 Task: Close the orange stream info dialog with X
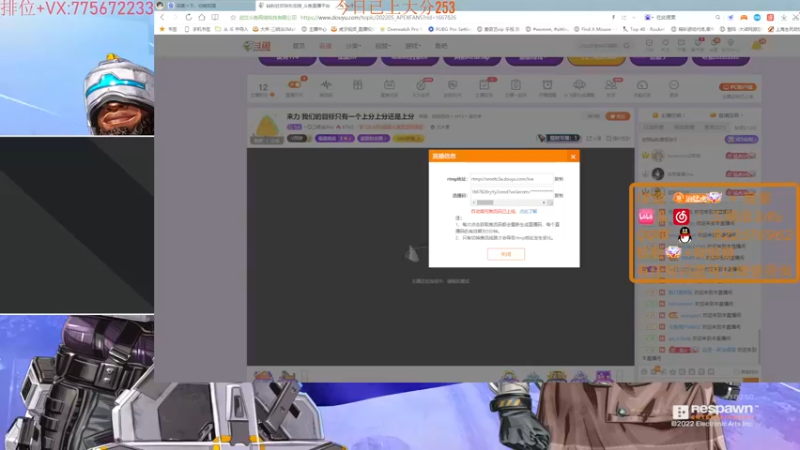click(x=573, y=157)
